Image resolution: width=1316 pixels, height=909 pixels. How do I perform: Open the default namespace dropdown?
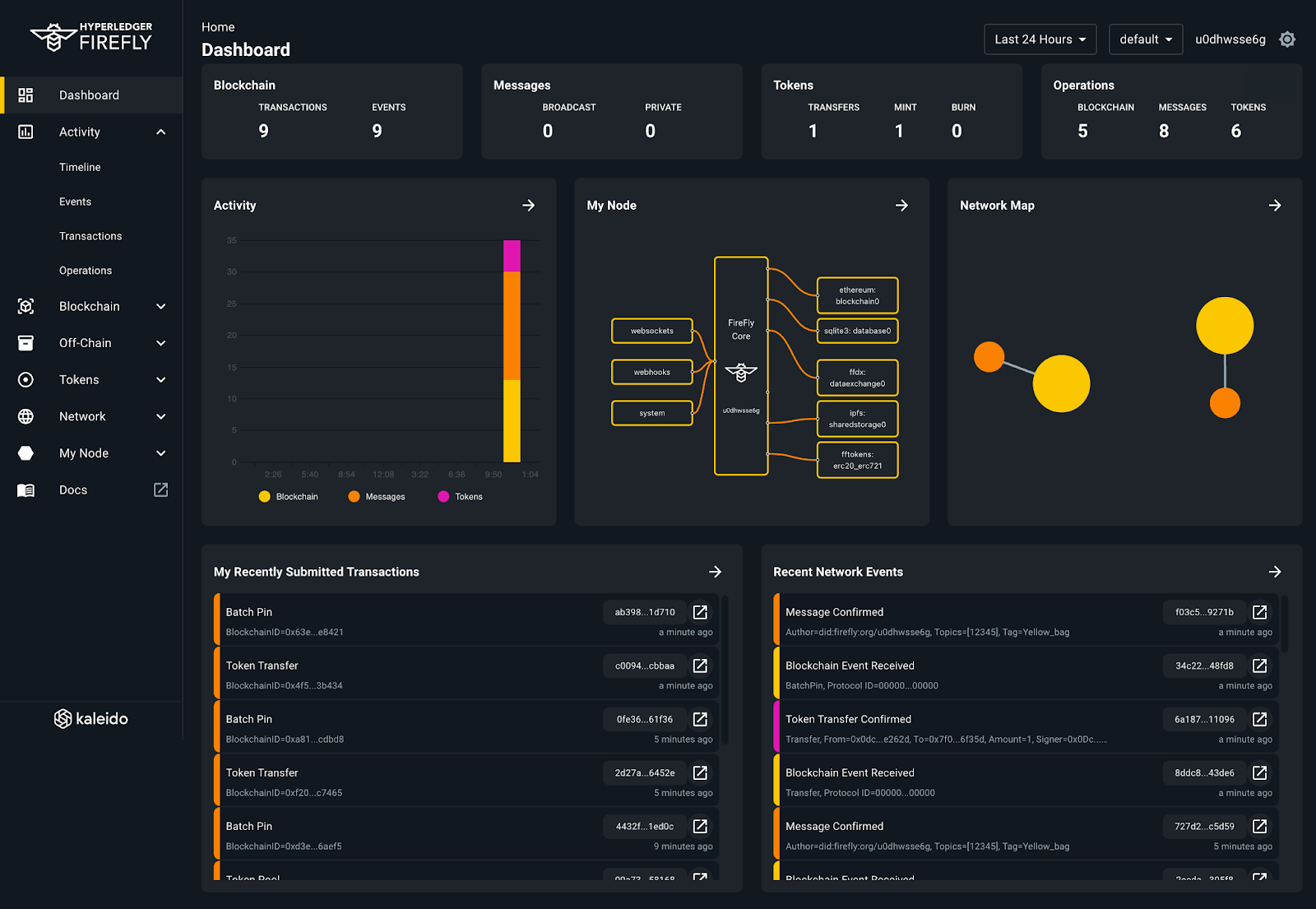pyautogui.click(x=1145, y=39)
